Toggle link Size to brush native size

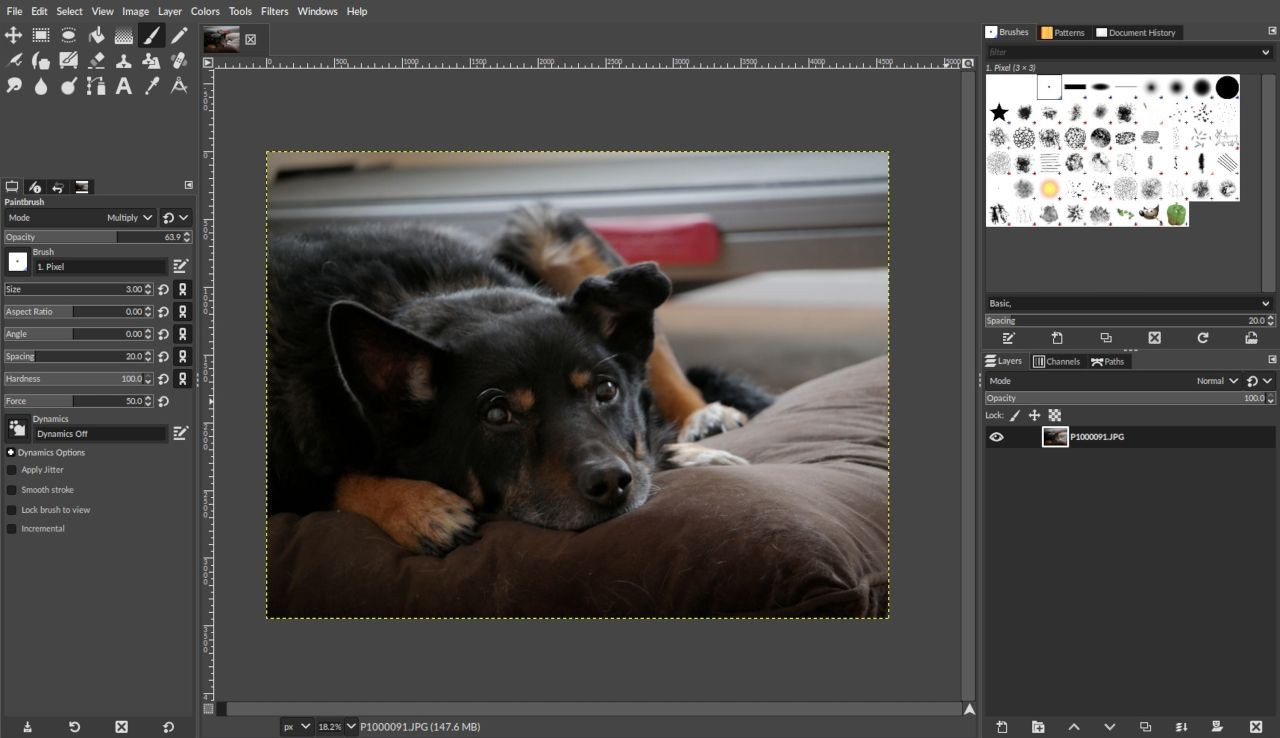point(183,289)
